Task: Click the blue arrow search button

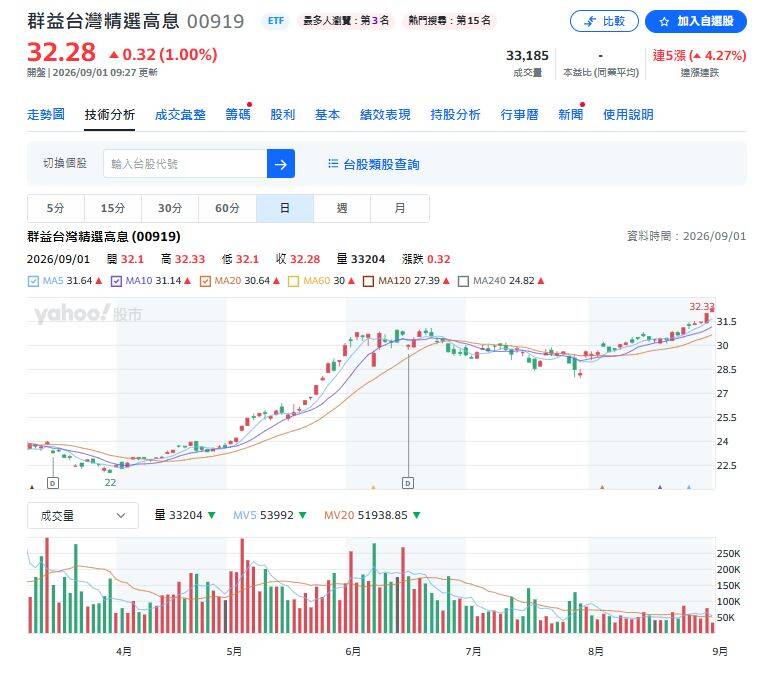Action: pyautogui.click(x=281, y=164)
